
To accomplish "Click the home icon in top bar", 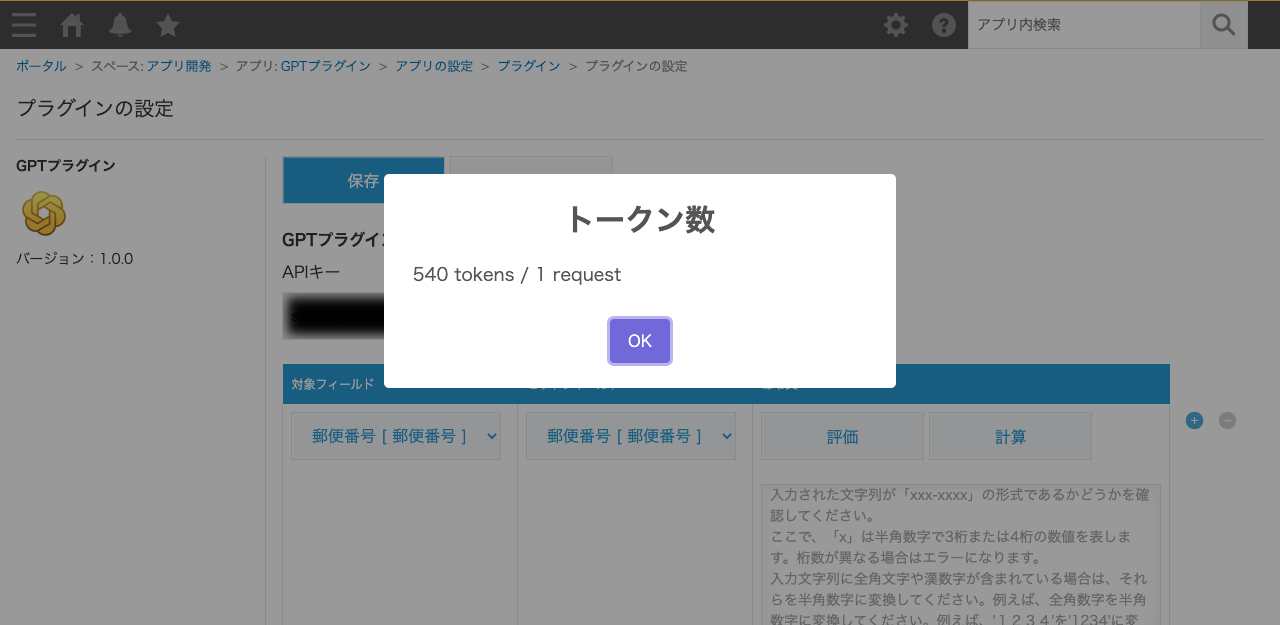I will [x=71, y=25].
